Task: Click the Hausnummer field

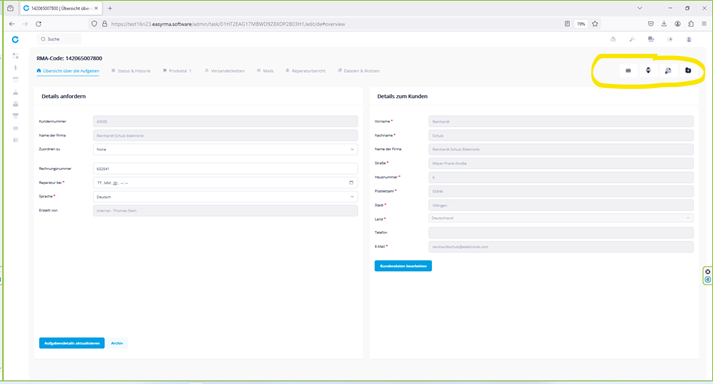Action: tap(561, 177)
